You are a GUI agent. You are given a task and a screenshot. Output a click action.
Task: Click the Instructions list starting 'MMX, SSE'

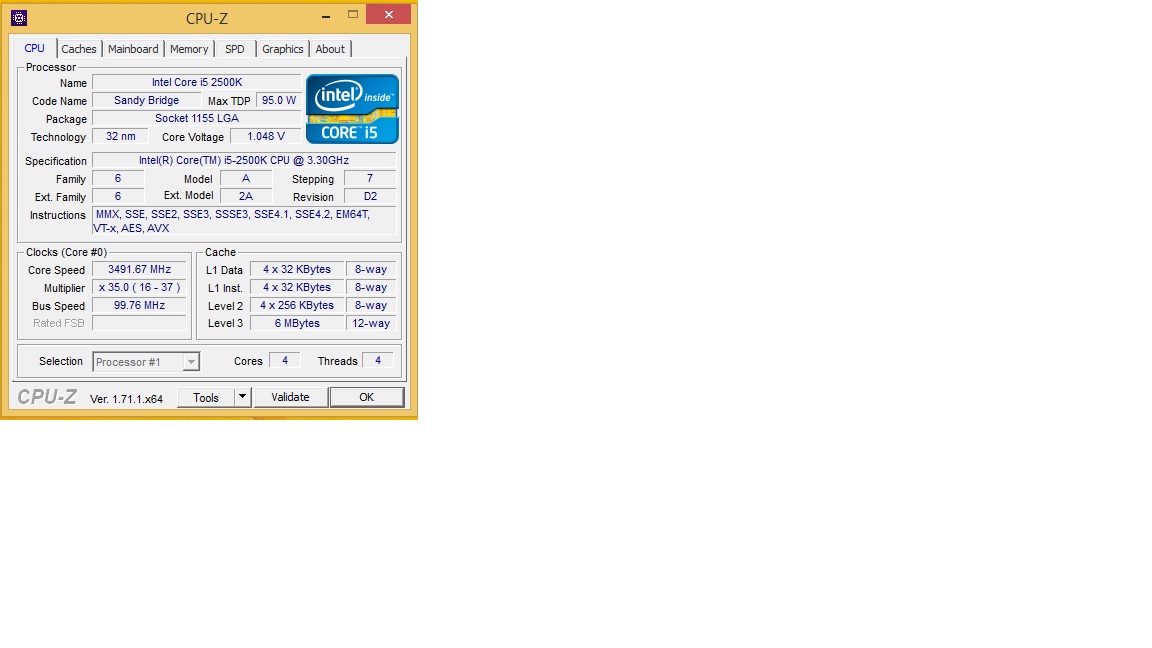point(244,221)
